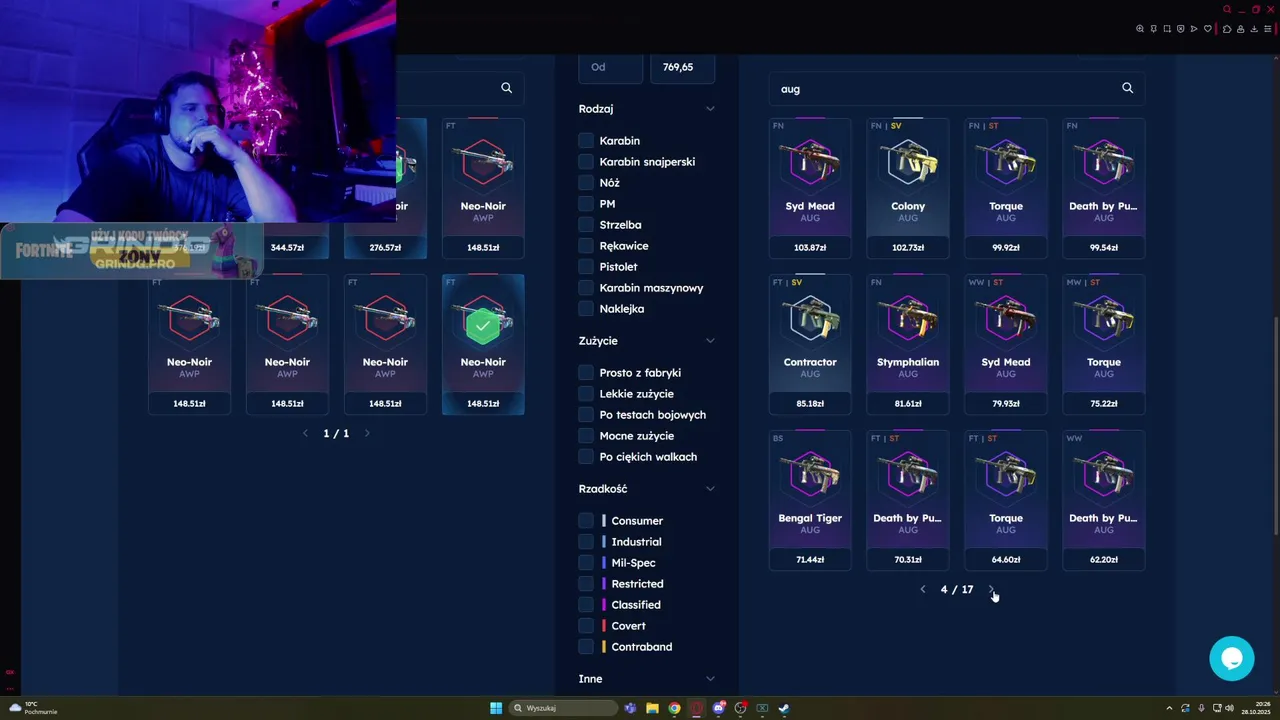Deselect the checked Neo-Noir AWP card

pyautogui.click(x=483, y=344)
